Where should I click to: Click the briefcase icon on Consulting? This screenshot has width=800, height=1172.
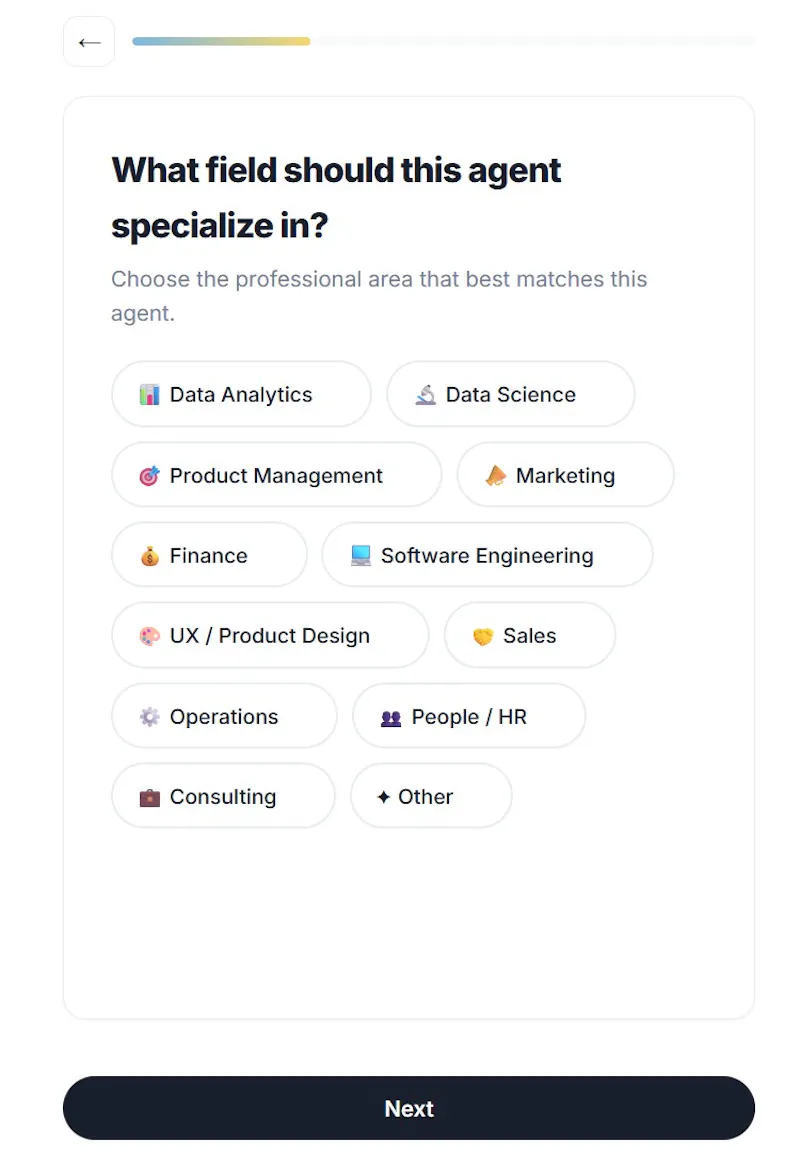(150, 798)
